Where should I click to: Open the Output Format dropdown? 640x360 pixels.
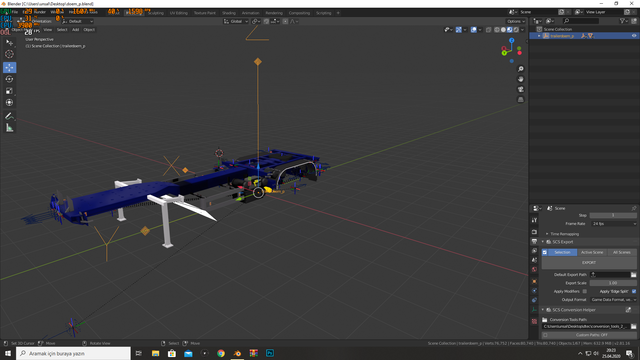point(613,300)
